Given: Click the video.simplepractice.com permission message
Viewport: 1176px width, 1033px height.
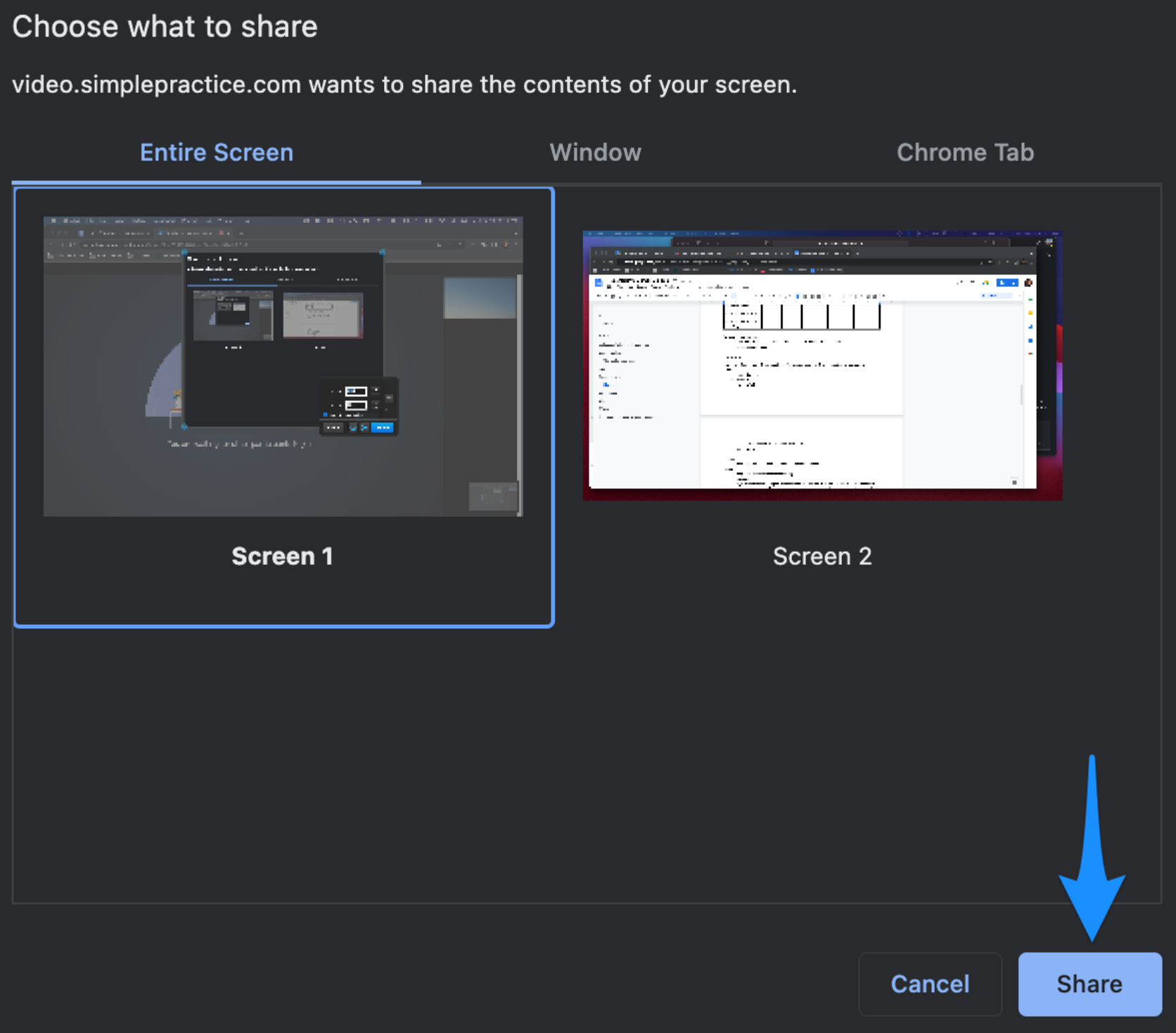Looking at the screenshot, I should pos(404,84).
